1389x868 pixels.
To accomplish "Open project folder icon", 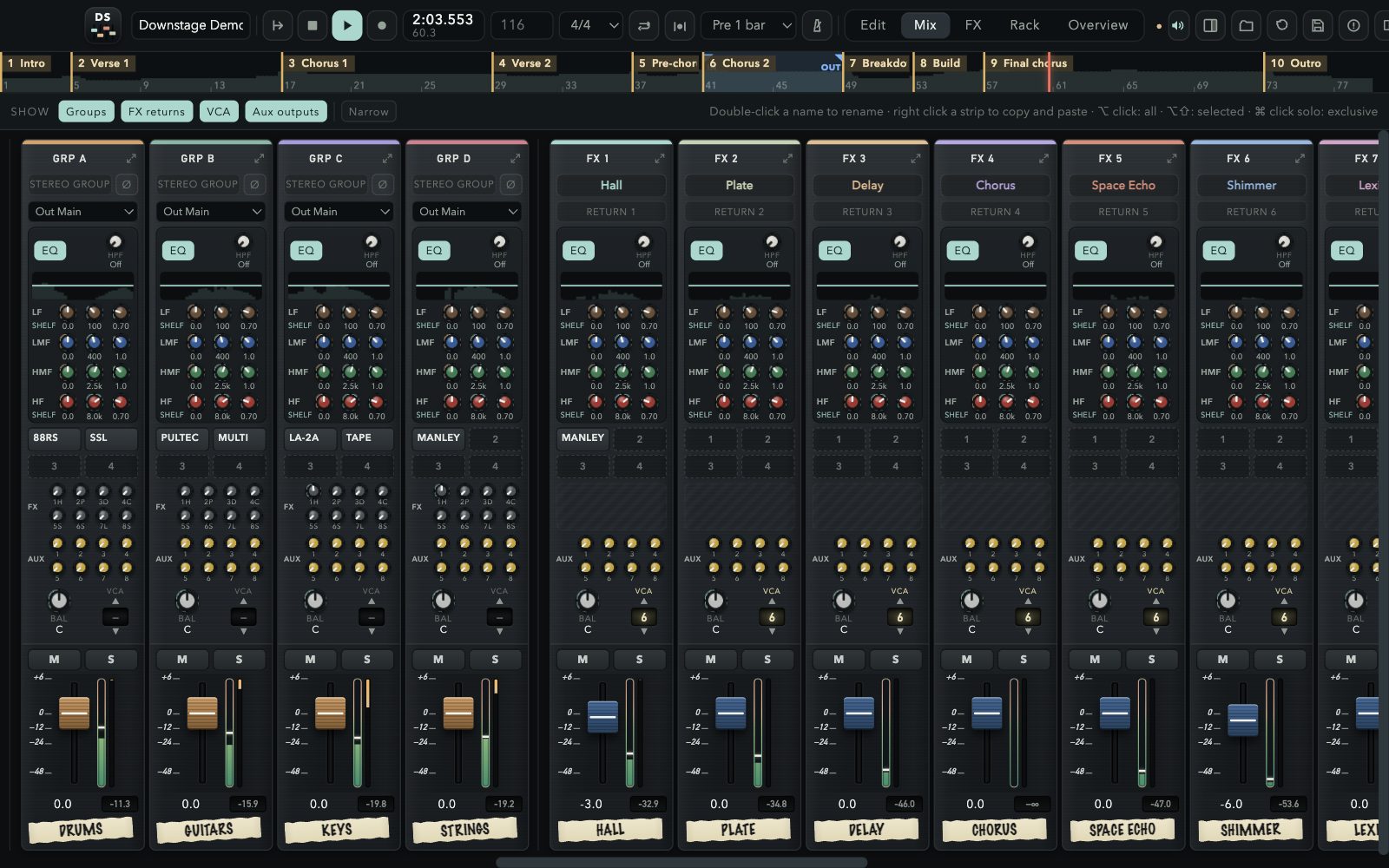I will tap(1247, 25).
